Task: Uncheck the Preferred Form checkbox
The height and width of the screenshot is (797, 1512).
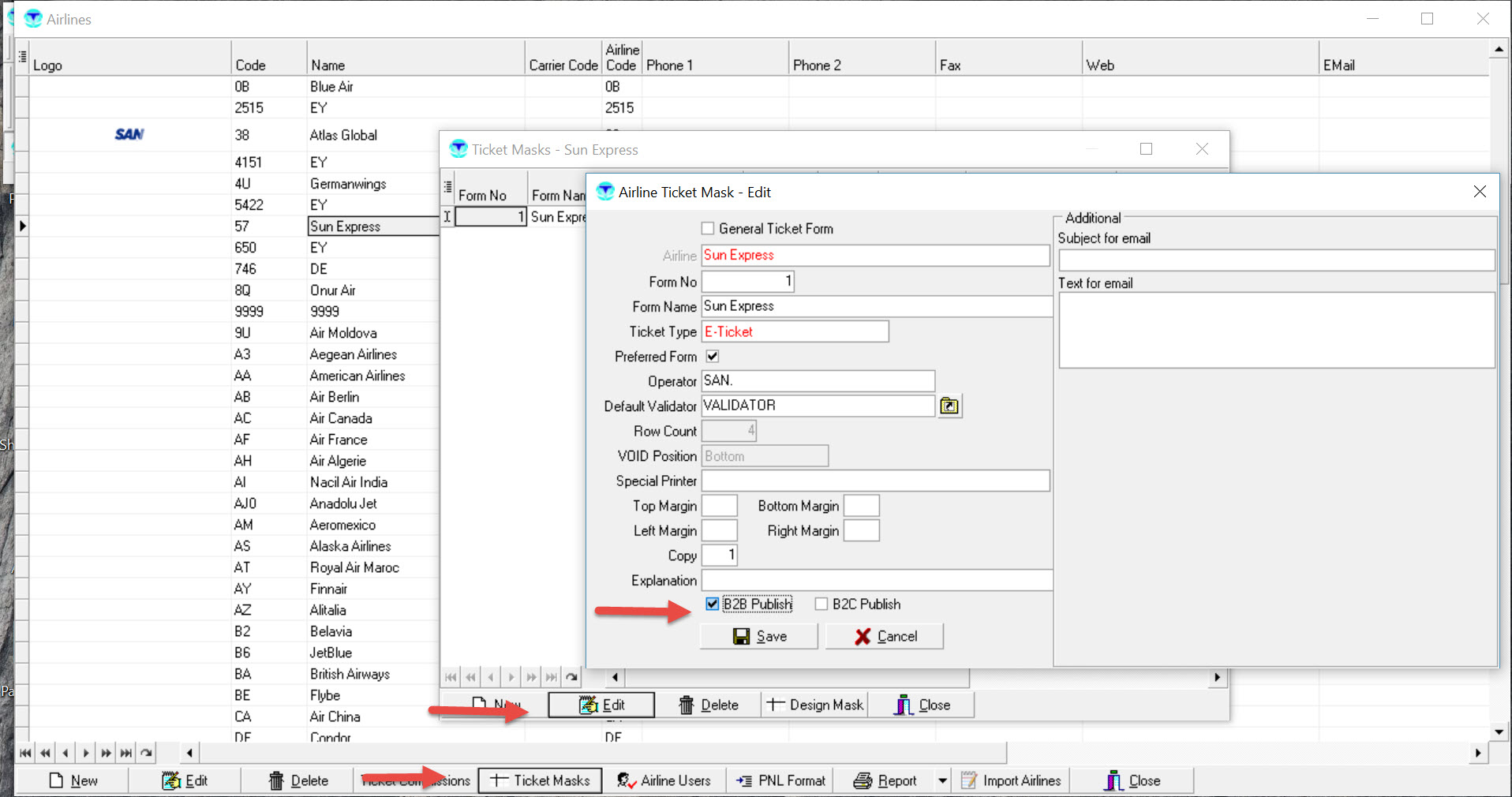Action: click(713, 357)
